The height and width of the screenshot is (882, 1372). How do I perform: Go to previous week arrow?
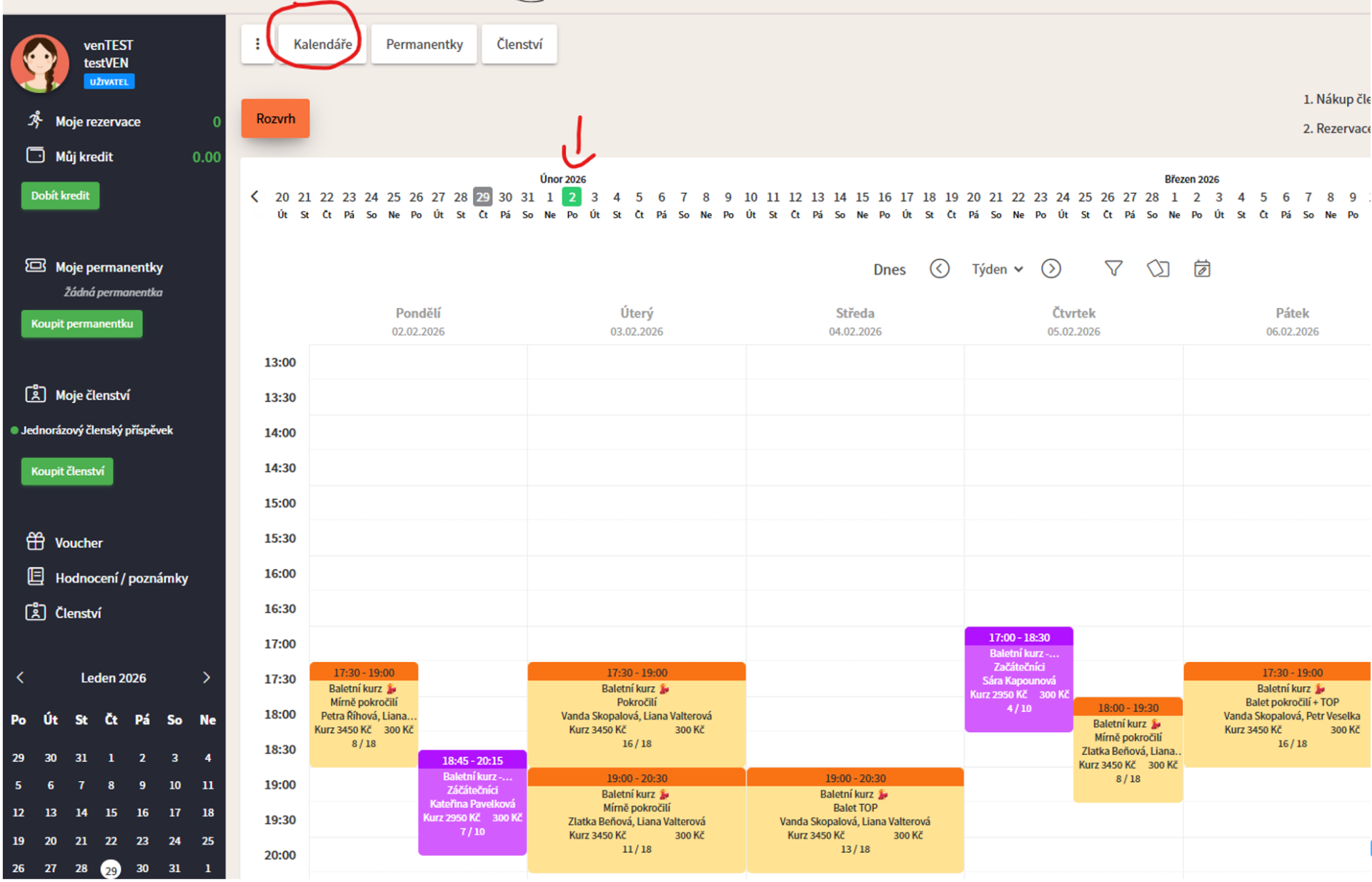pyautogui.click(x=939, y=269)
